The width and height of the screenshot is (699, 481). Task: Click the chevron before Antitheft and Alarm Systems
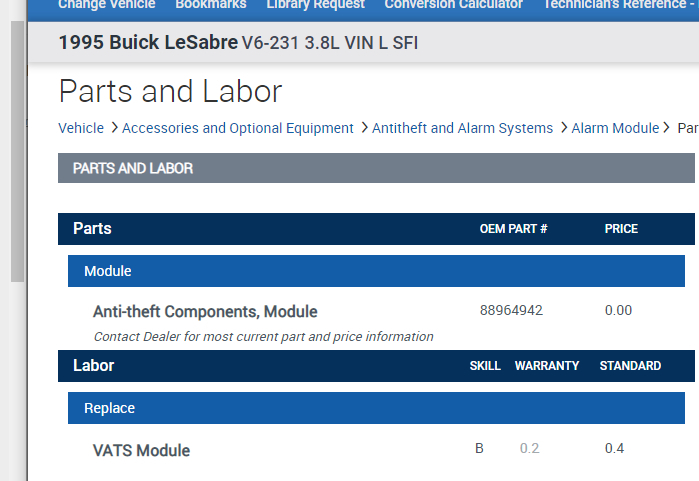363,128
